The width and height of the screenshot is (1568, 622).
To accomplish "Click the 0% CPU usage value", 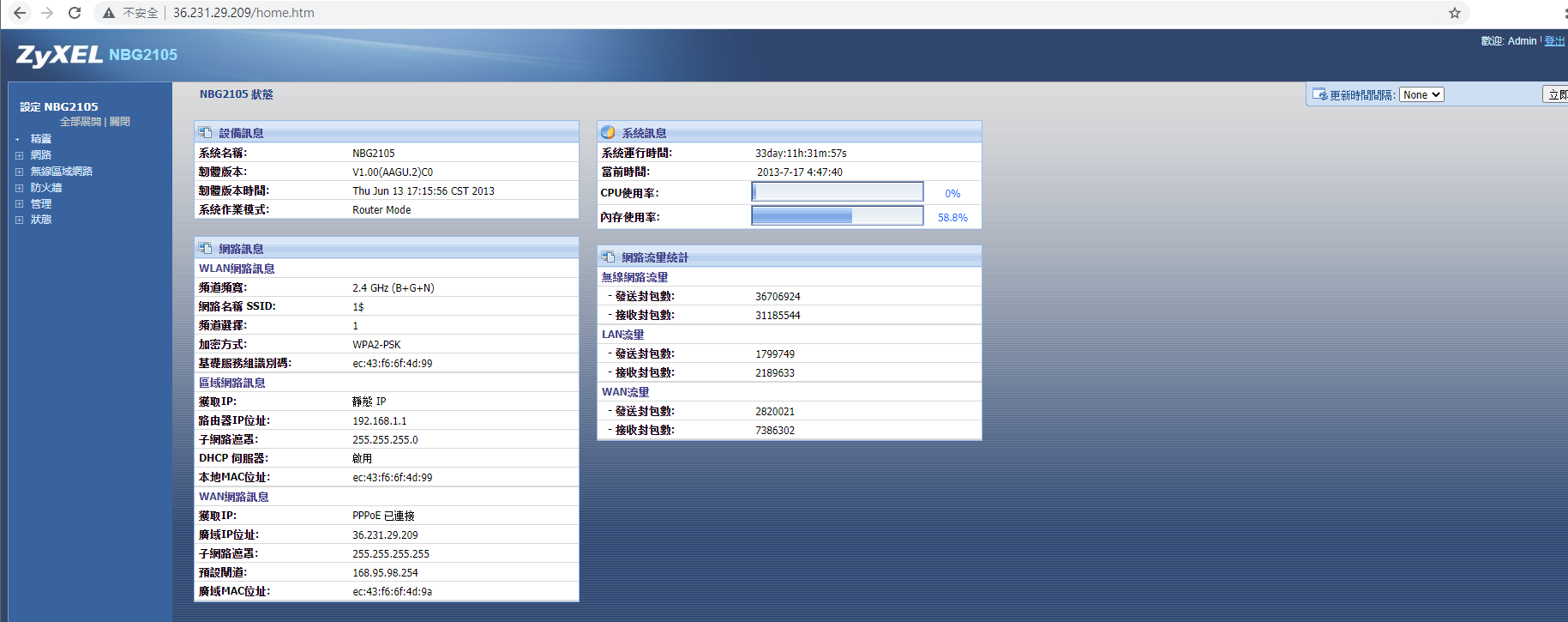I will [x=952, y=194].
